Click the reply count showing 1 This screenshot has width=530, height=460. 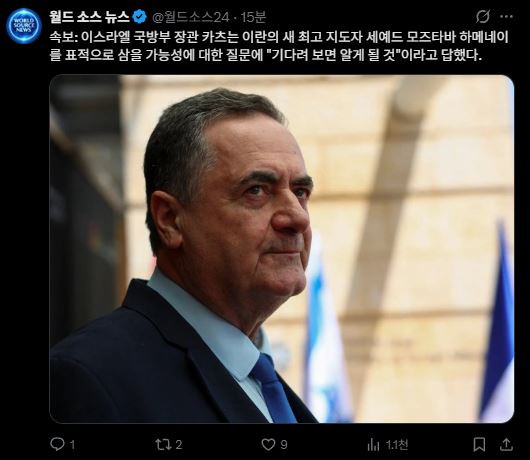coord(73,444)
